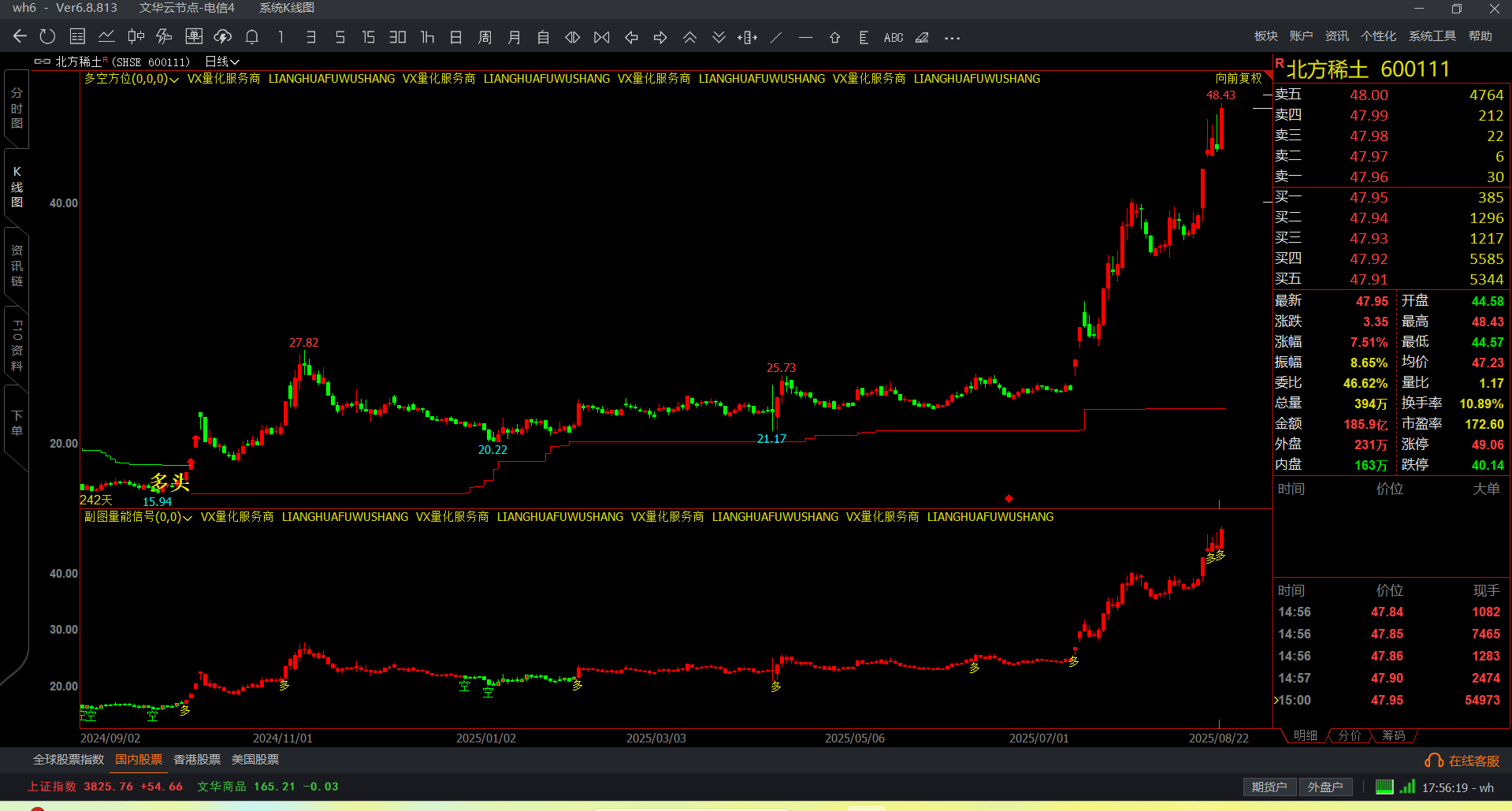Click the refresh icon in the toolbar
Screen dimensions: 1512x811
47,36
